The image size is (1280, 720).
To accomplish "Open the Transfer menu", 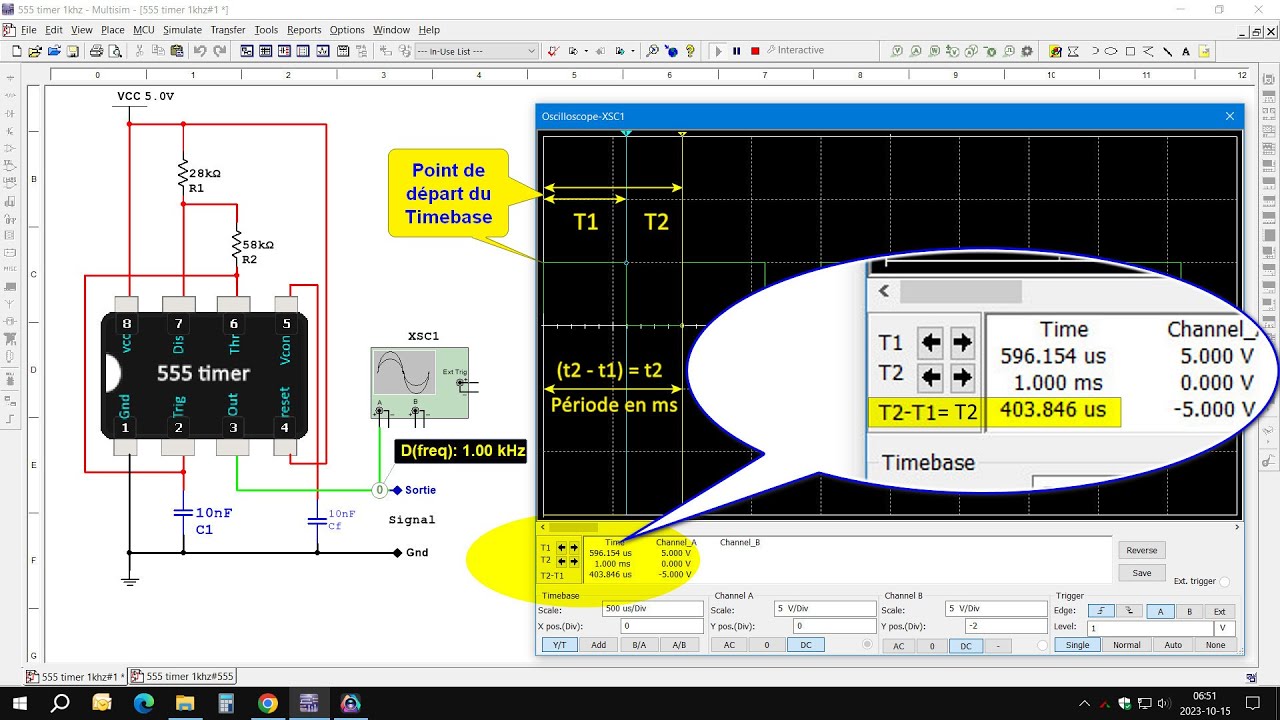I will [x=228, y=30].
